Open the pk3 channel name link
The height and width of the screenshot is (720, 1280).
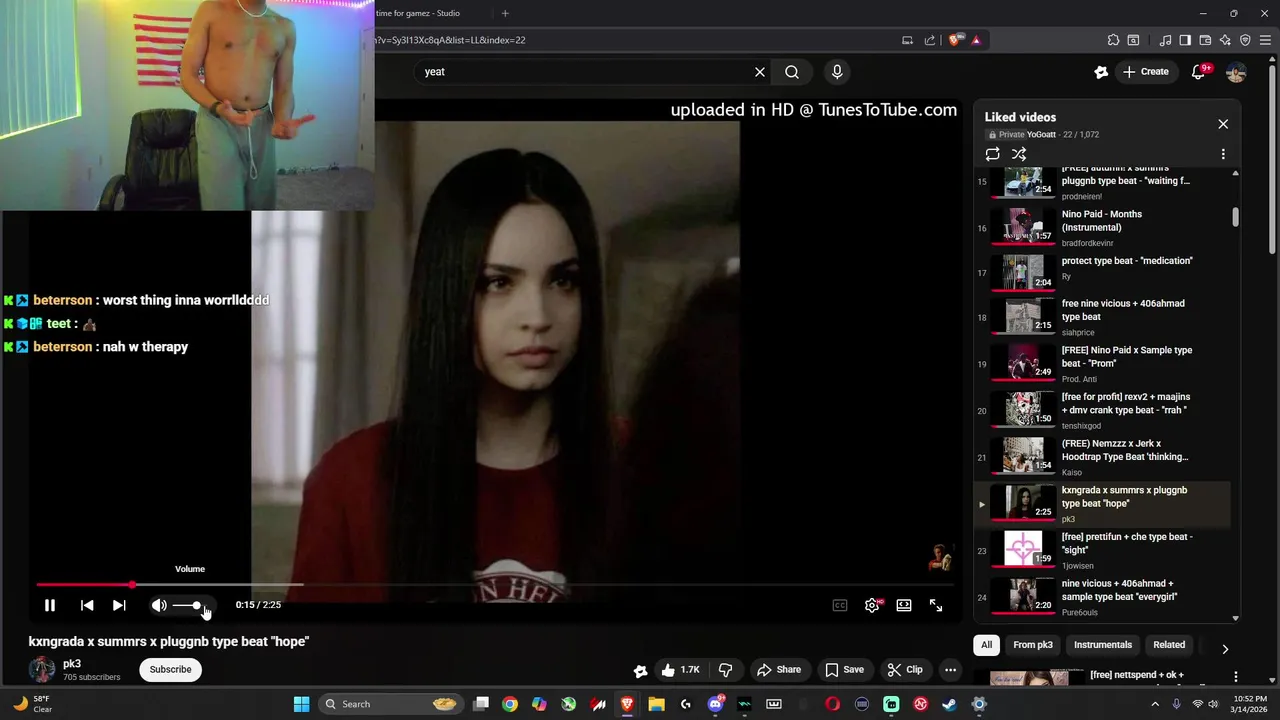point(72,664)
